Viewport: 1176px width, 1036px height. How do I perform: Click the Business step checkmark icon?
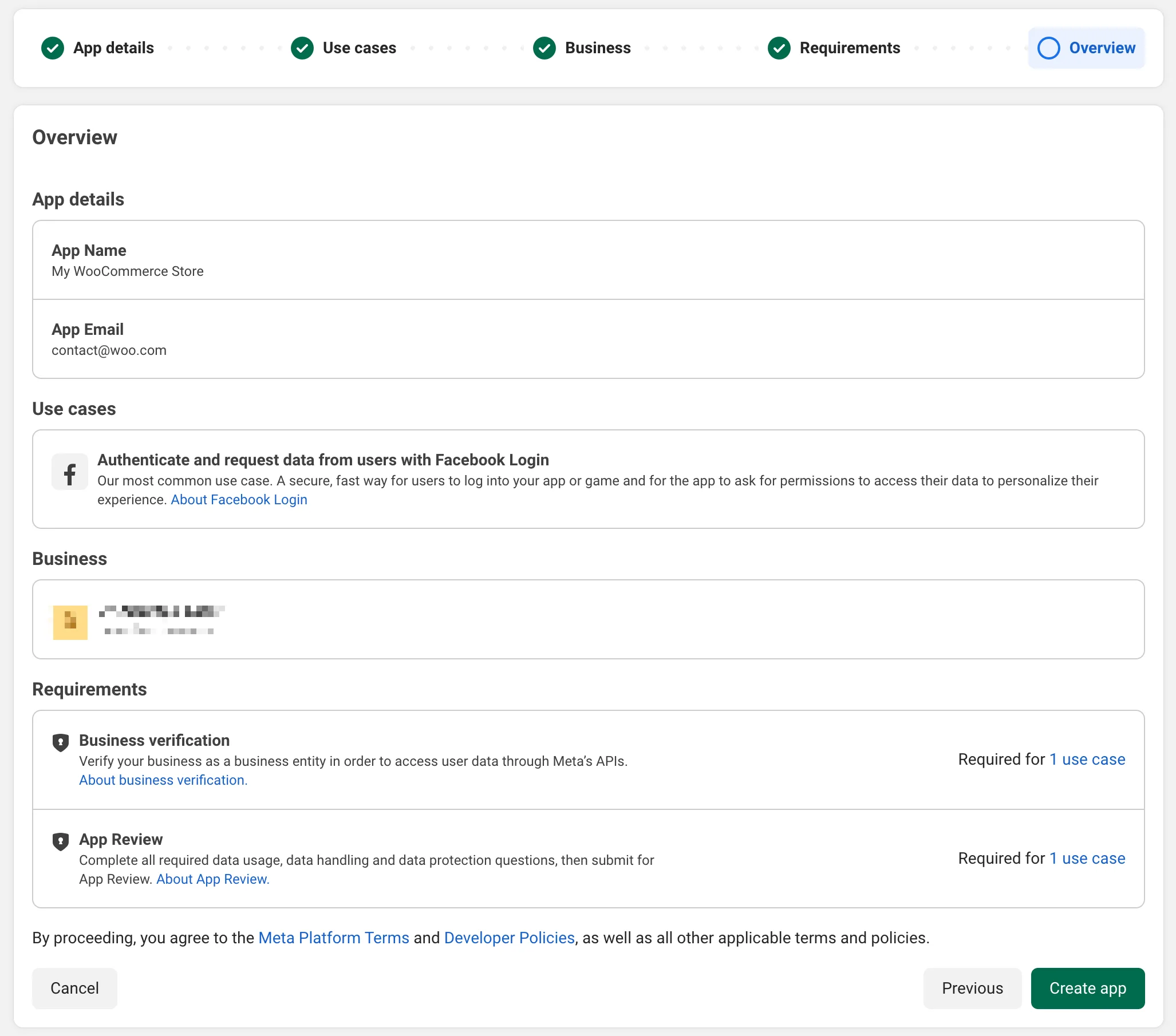click(544, 48)
